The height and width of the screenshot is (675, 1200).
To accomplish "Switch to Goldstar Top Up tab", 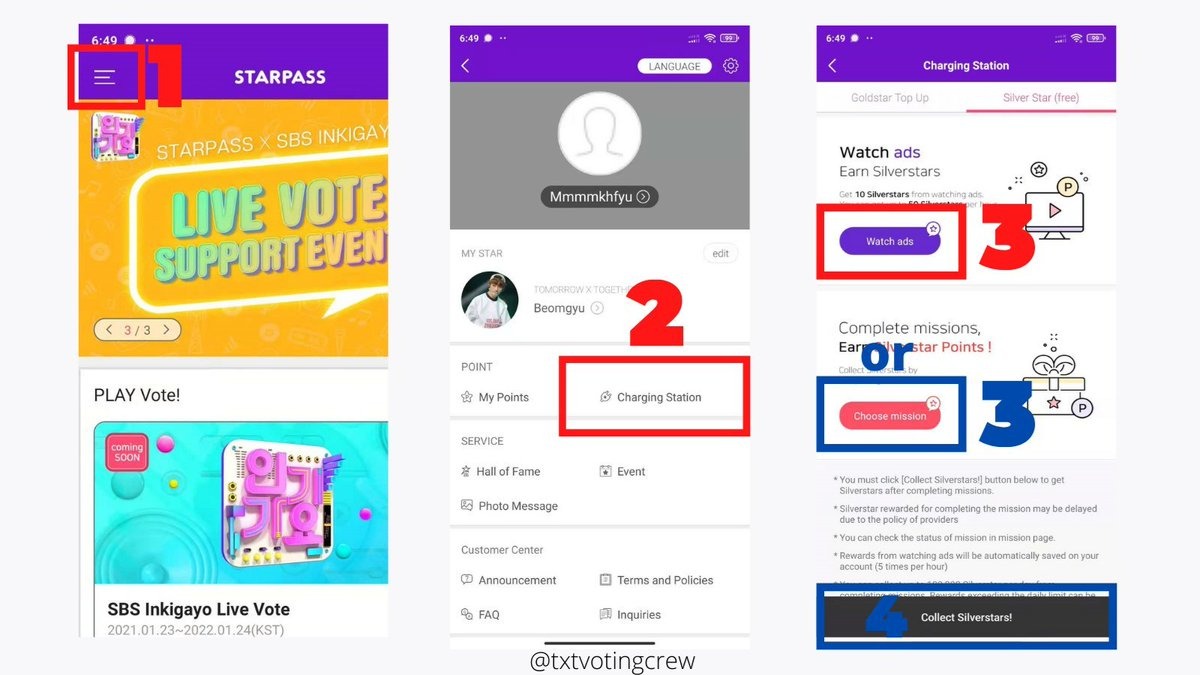I will [x=890, y=98].
